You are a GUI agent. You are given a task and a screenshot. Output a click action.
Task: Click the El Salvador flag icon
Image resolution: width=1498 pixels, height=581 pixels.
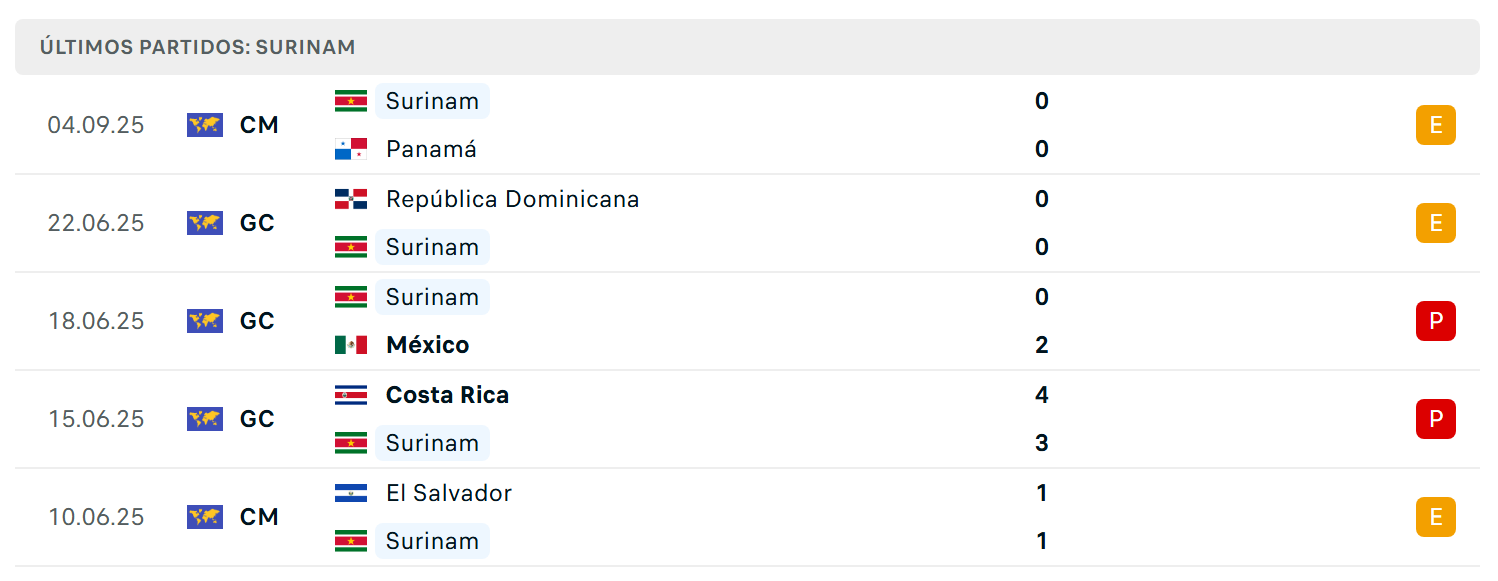coord(351,493)
